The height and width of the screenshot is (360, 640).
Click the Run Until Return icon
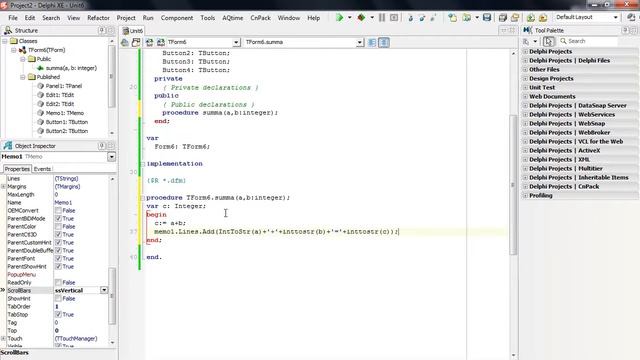point(433,18)
